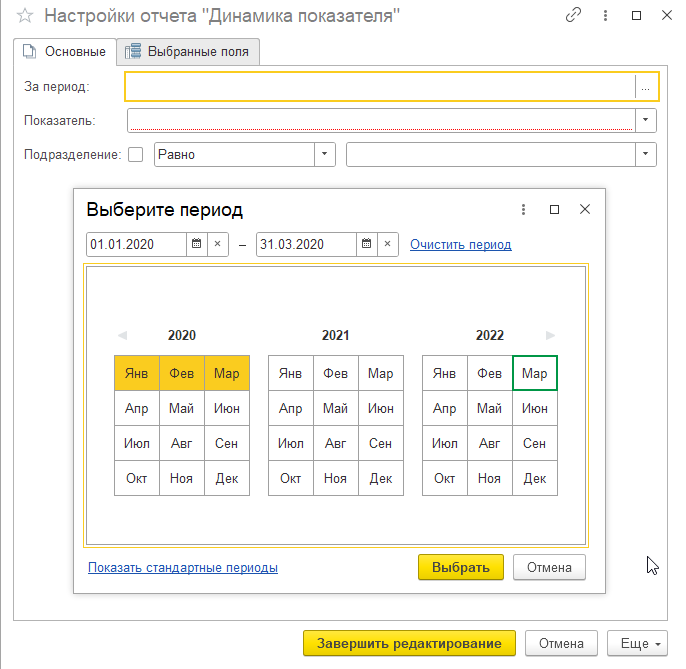Expand the Подразделение value dropdown
This screenshot has height=669, width=686.
(x=646, y=154)
